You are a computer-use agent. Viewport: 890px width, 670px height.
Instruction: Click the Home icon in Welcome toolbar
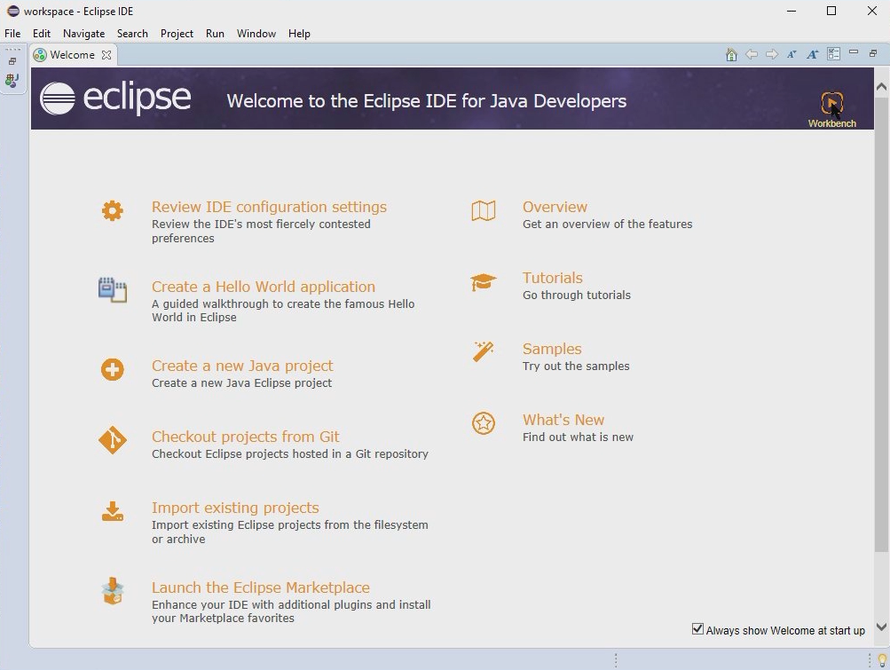pos(731,55)
